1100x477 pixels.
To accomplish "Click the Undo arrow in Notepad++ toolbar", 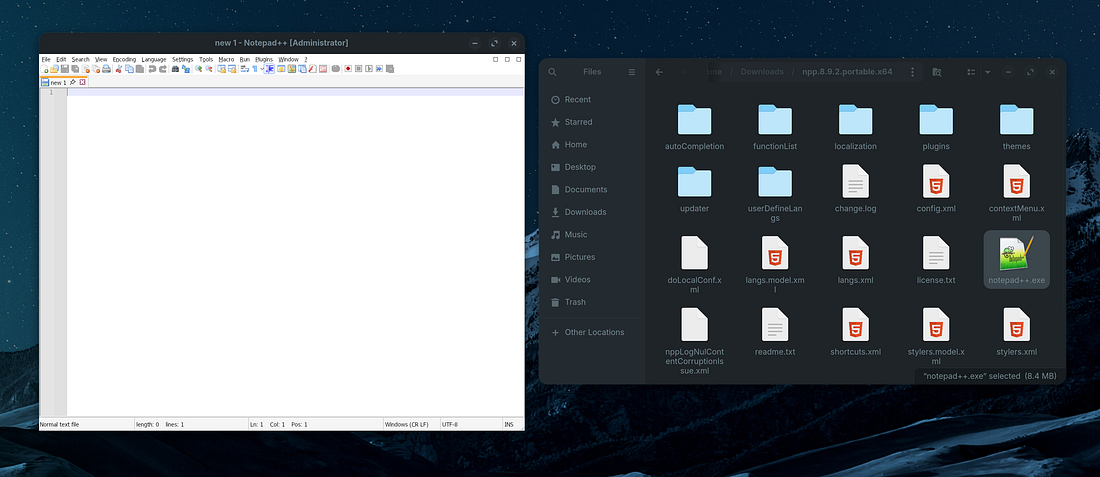I will [152, 69].
